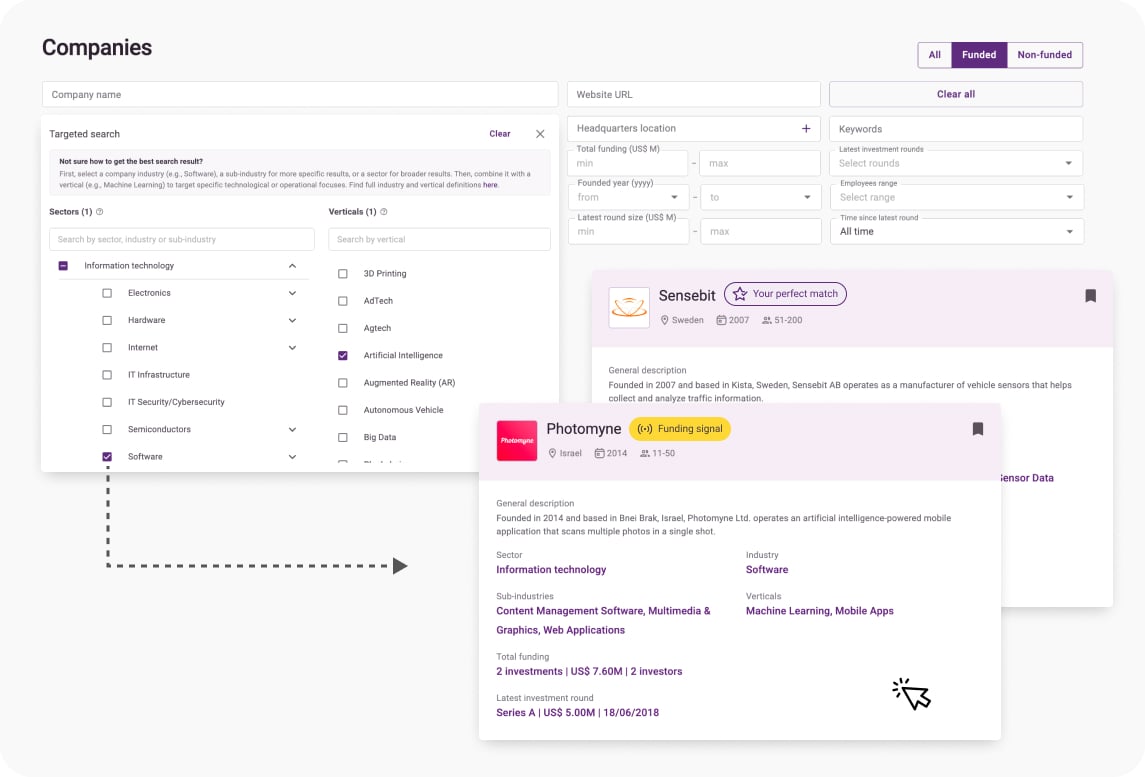Open the Verticals help info icon
The width and height of the screenshot is (1145, 777).
[384, 212]
